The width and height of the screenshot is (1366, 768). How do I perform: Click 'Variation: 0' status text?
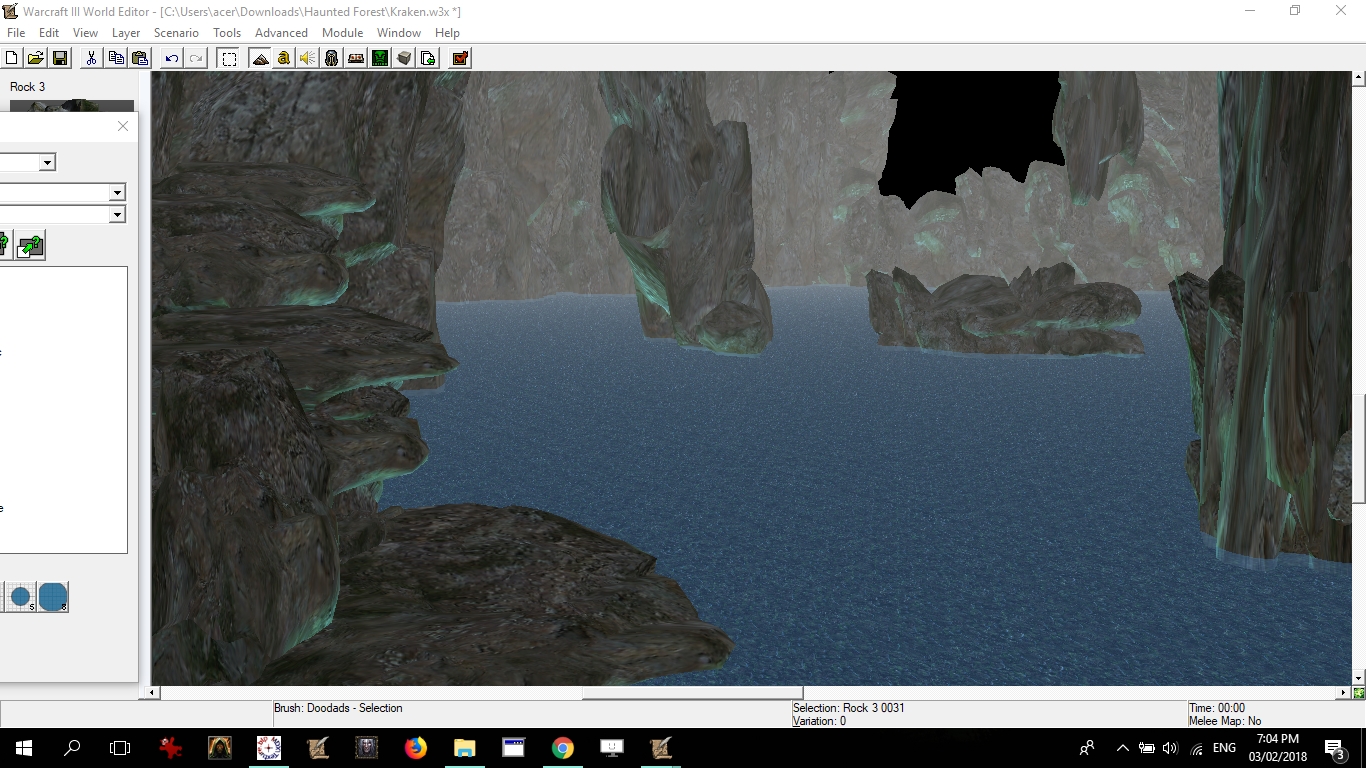[x=820, y=721]
